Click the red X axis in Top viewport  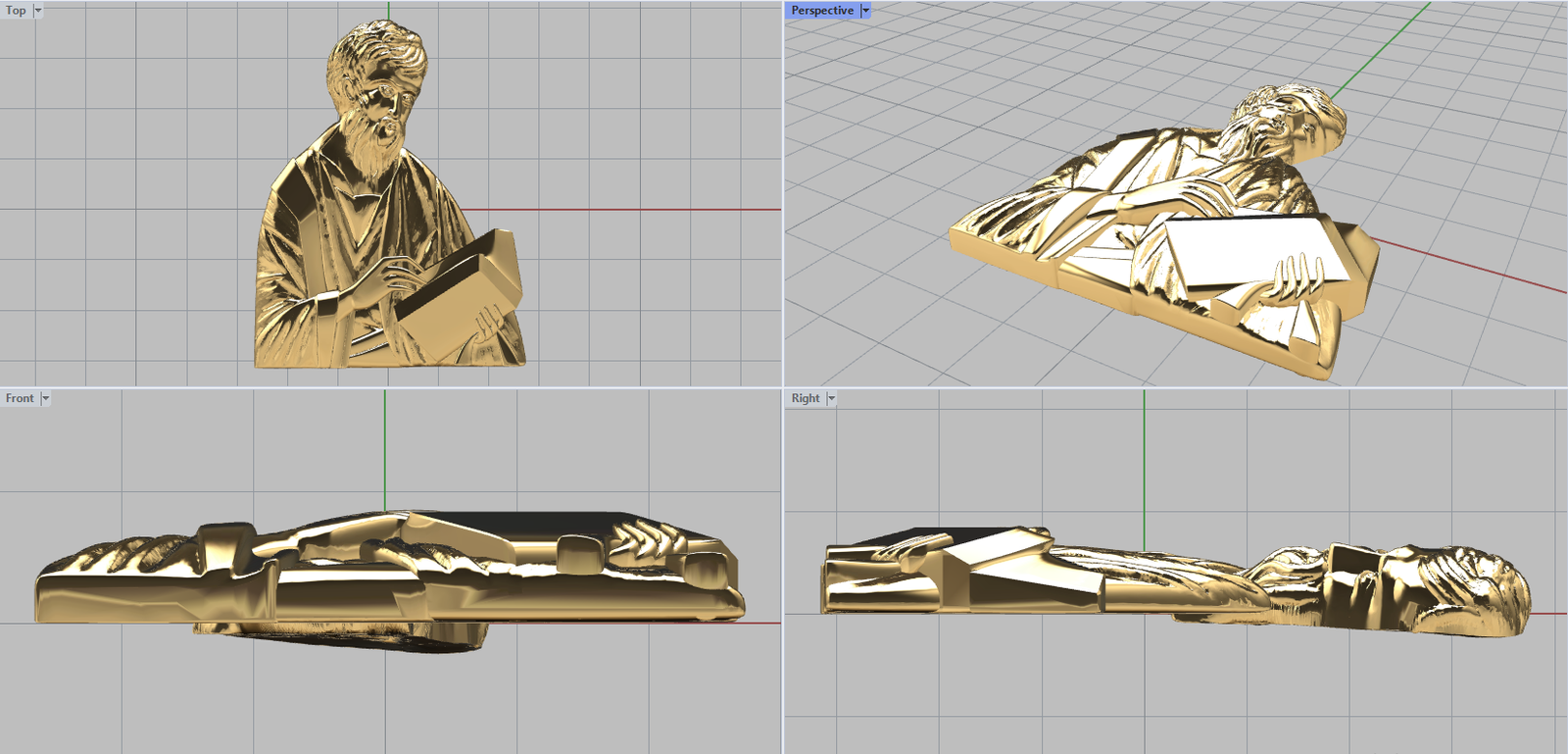[637, 210]
